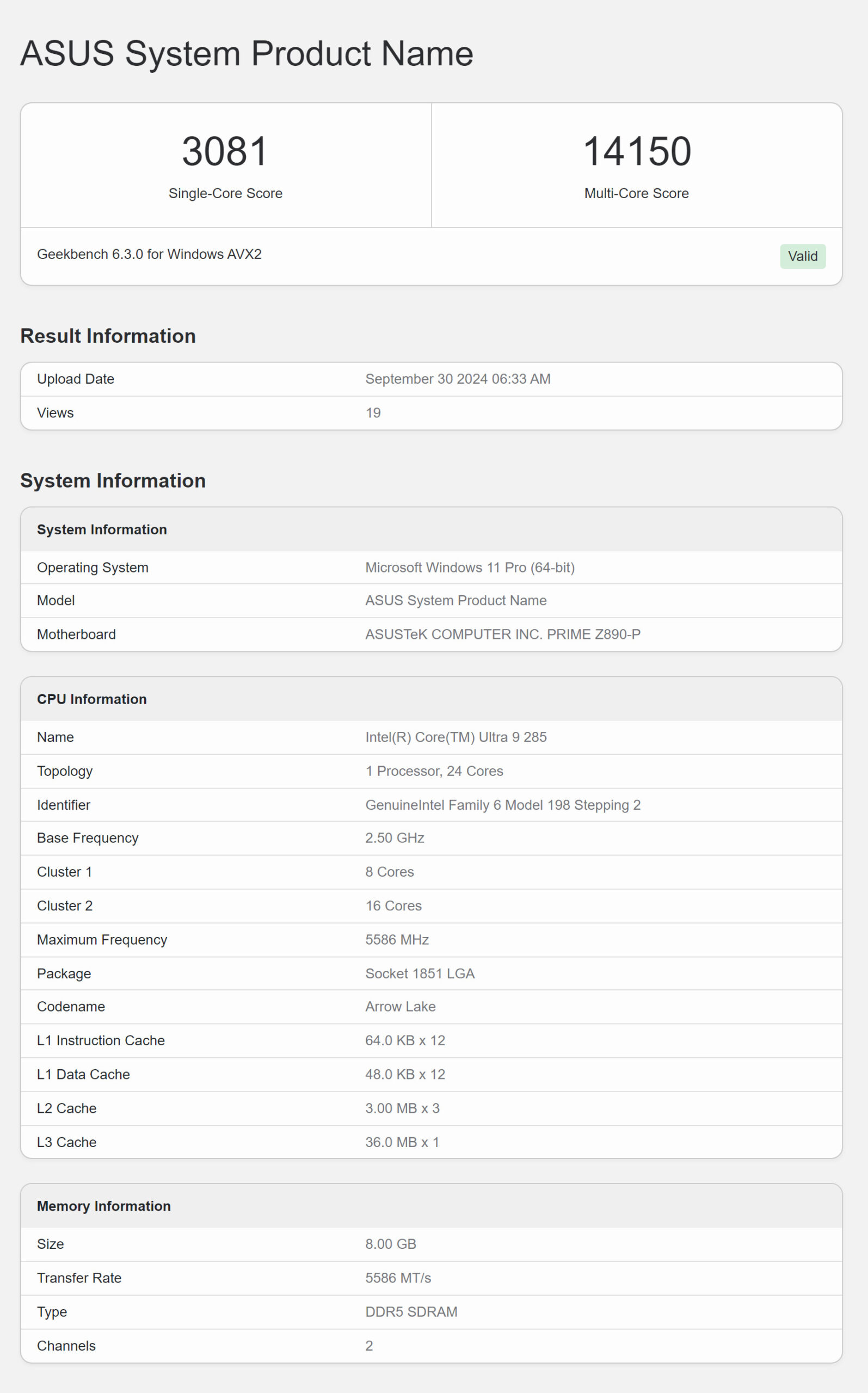
Task: Select the "16 Cores" value
Action: pyautogui.click(x=393, y=905)
